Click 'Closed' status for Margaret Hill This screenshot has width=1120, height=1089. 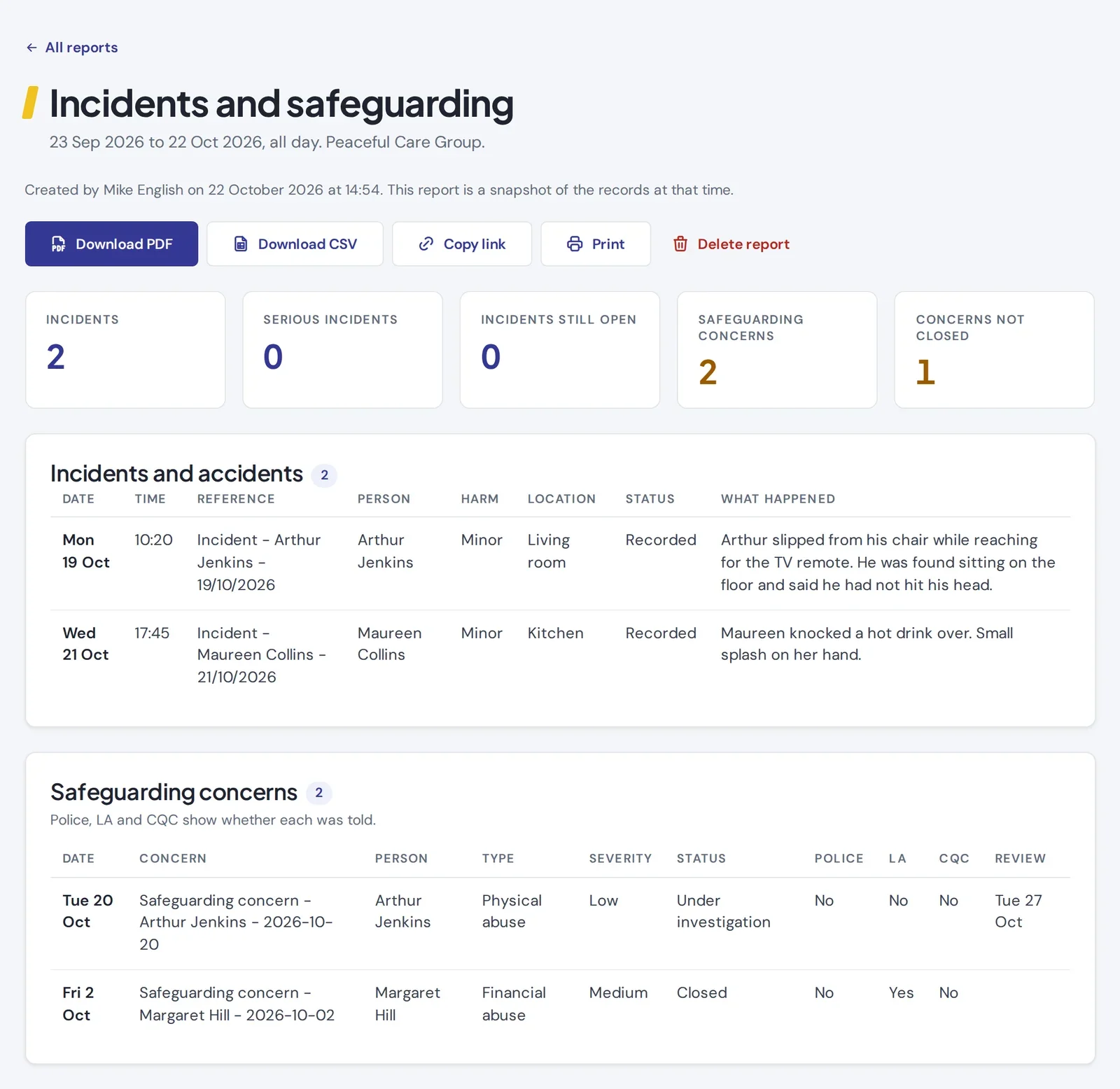[x=702, y=993]
